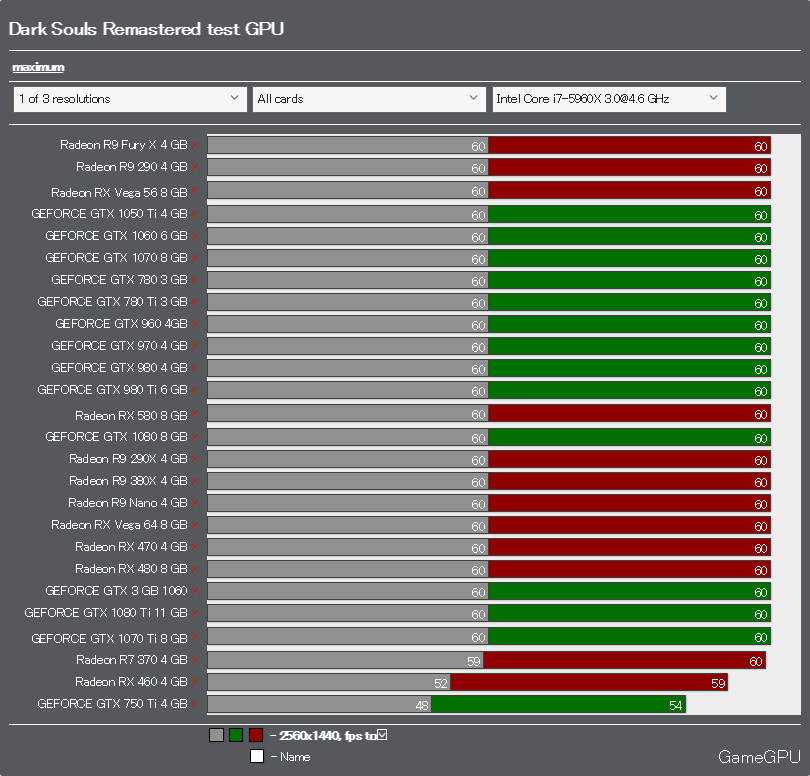
Task: Open the '1 of 3 resolutions' dropdown
Action: coord(130,99)
